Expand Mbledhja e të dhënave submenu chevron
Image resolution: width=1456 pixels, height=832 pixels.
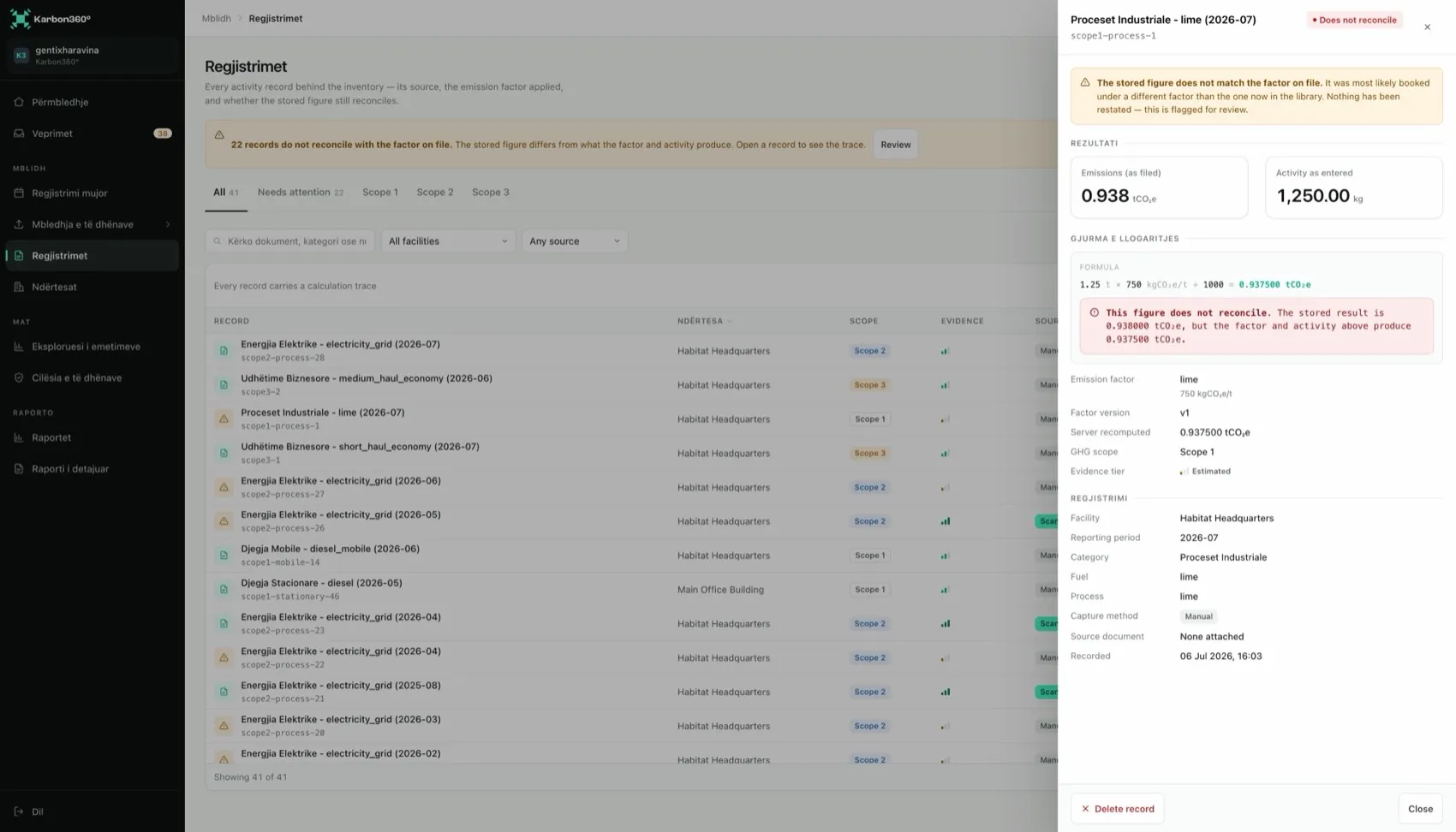(168, 224)
